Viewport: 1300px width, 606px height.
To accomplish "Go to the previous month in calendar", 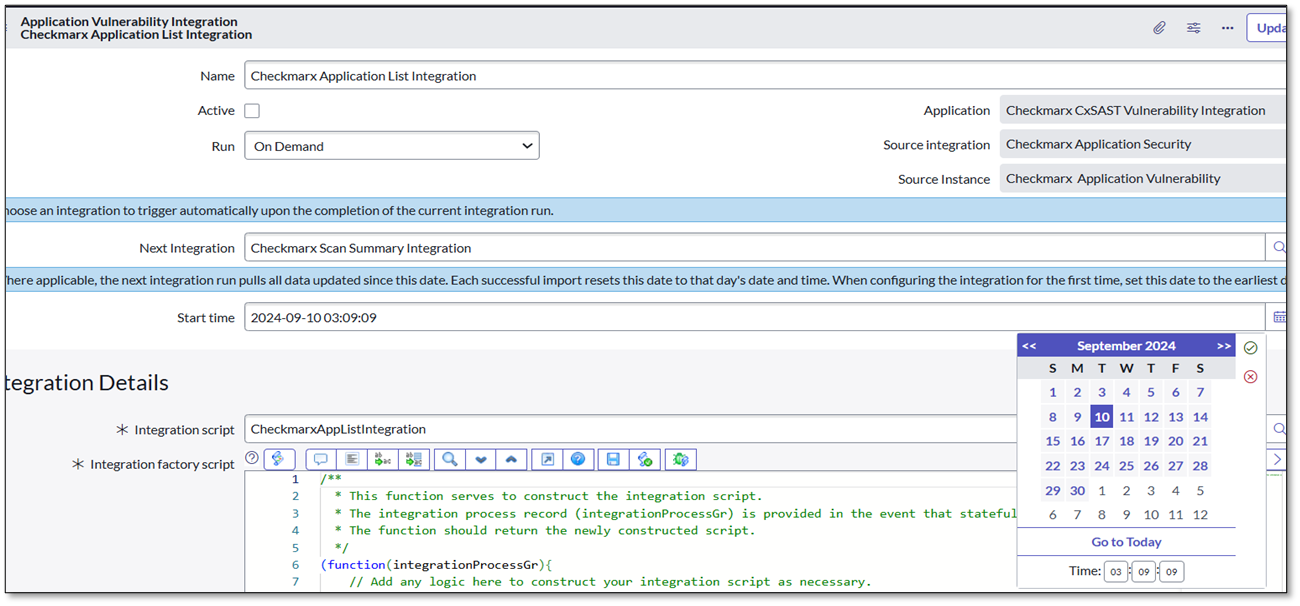I will coord(1029,346).
